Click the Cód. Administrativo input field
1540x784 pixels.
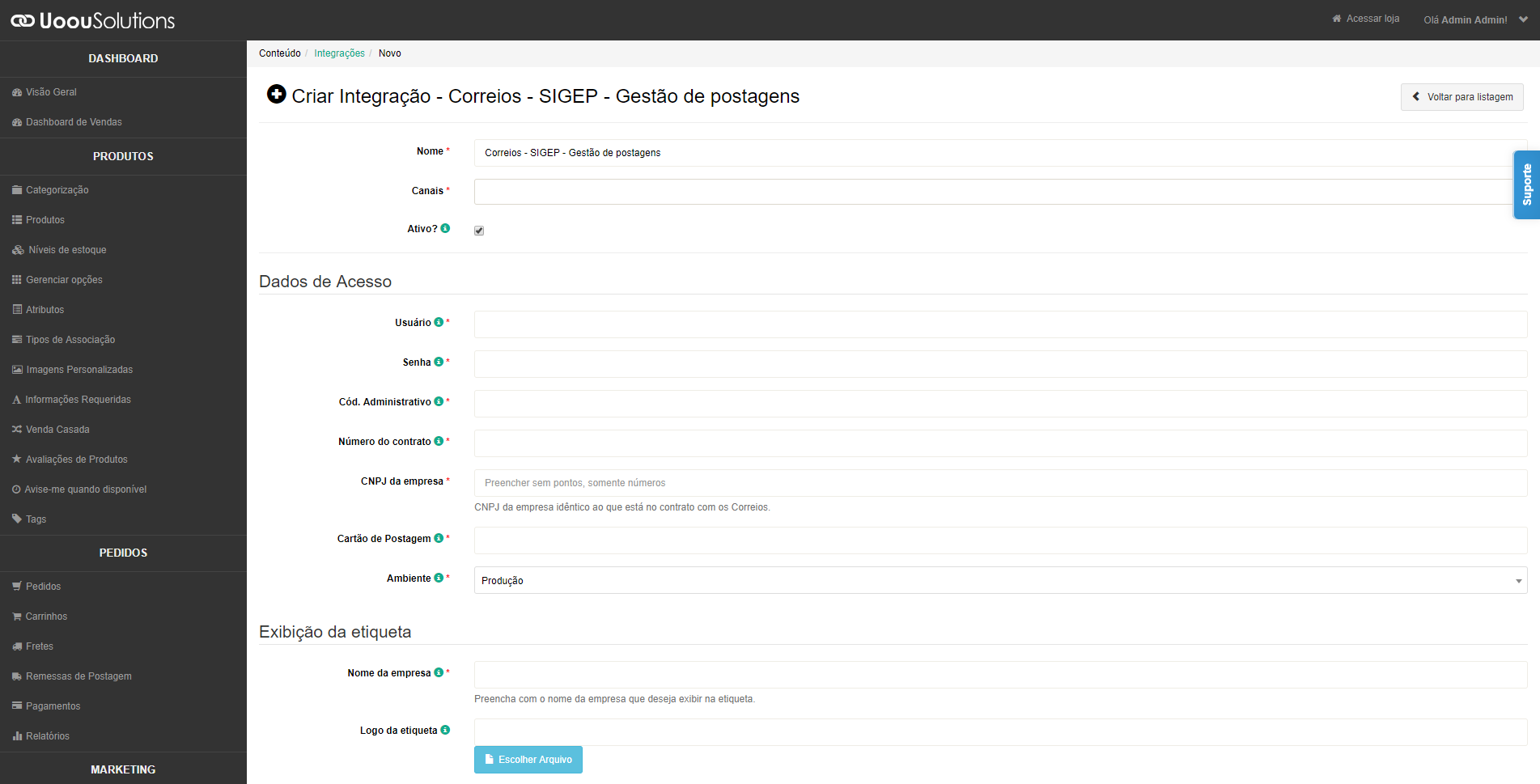coord(1000,404)
